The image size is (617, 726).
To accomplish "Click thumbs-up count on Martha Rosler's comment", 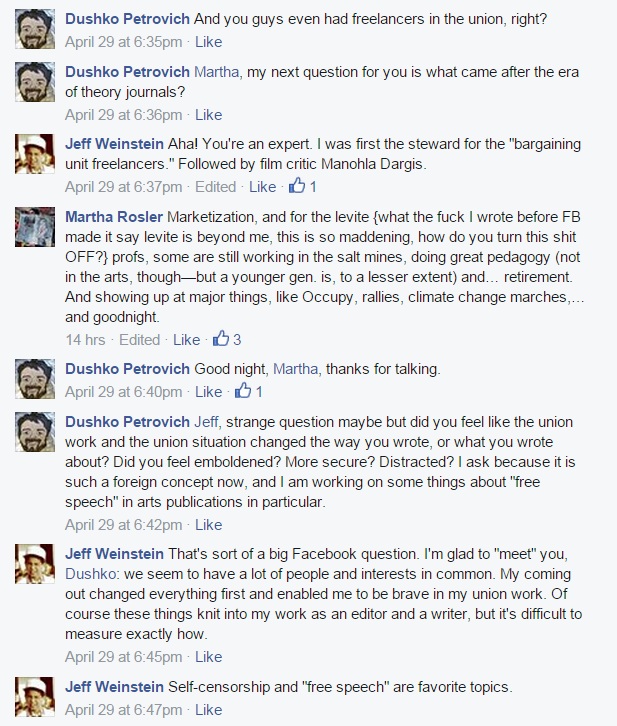I will coord(237,339).
